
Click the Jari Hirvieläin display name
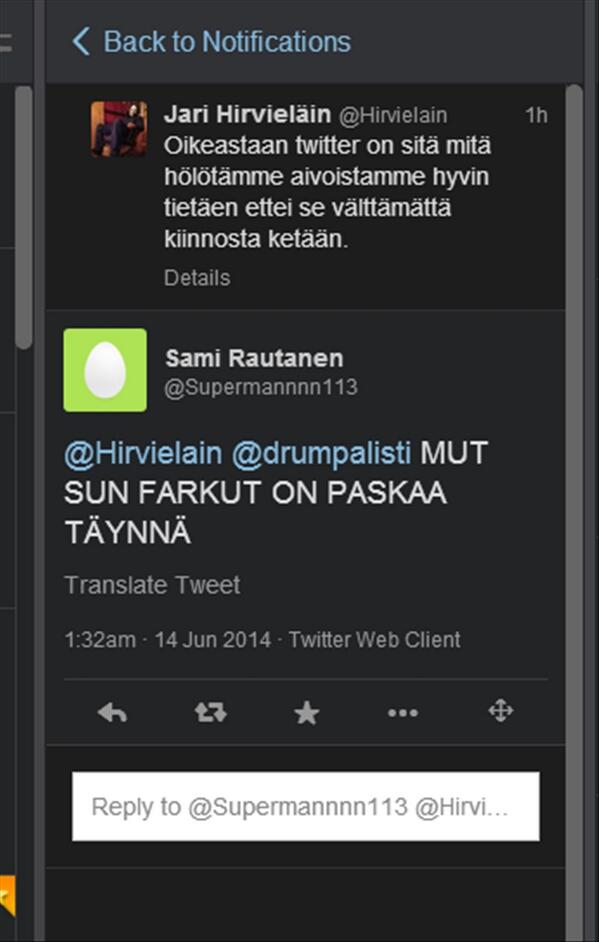click(x=247, y=114)
